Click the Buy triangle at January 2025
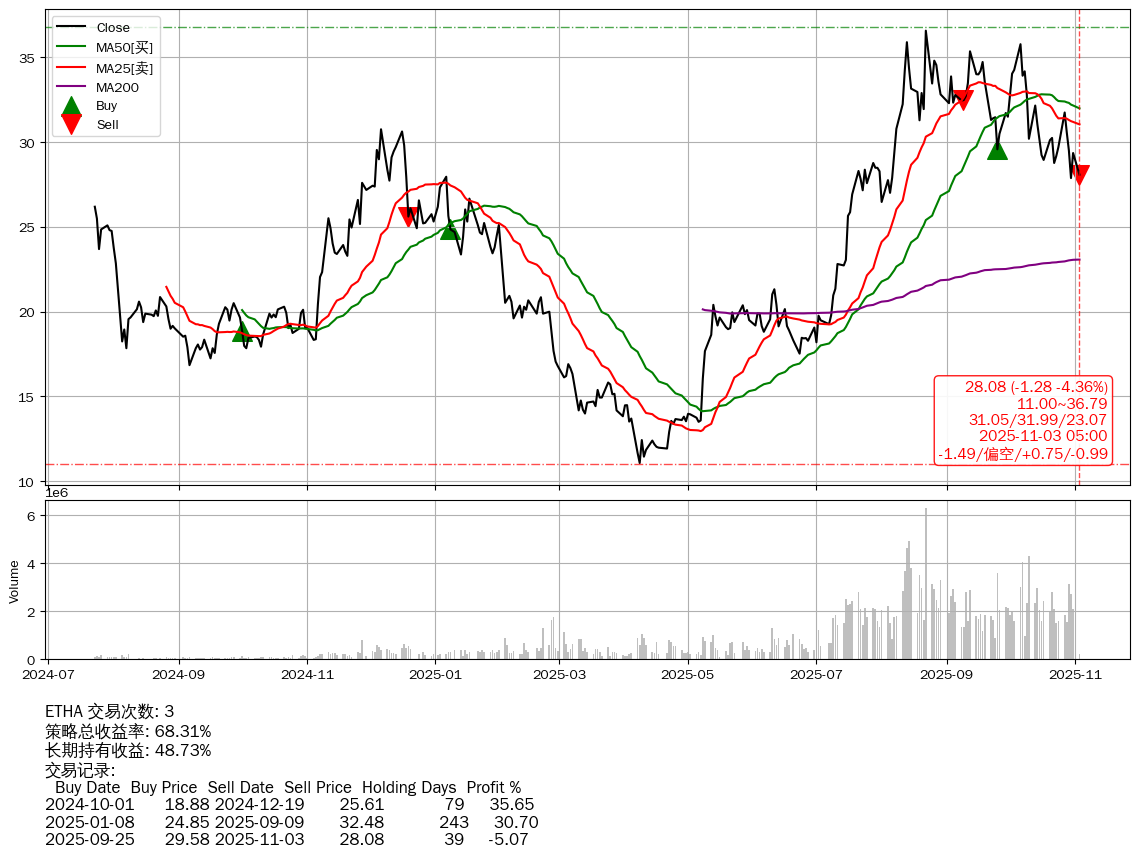 point(450,230)
